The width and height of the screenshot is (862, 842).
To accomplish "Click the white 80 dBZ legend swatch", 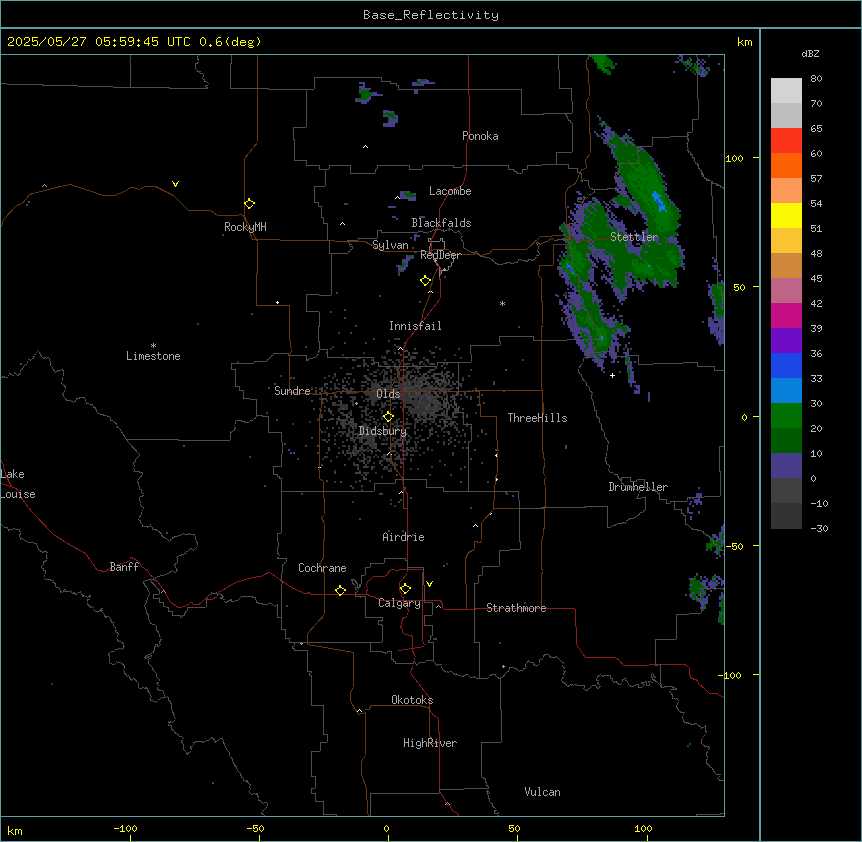I will coord(786,91).
